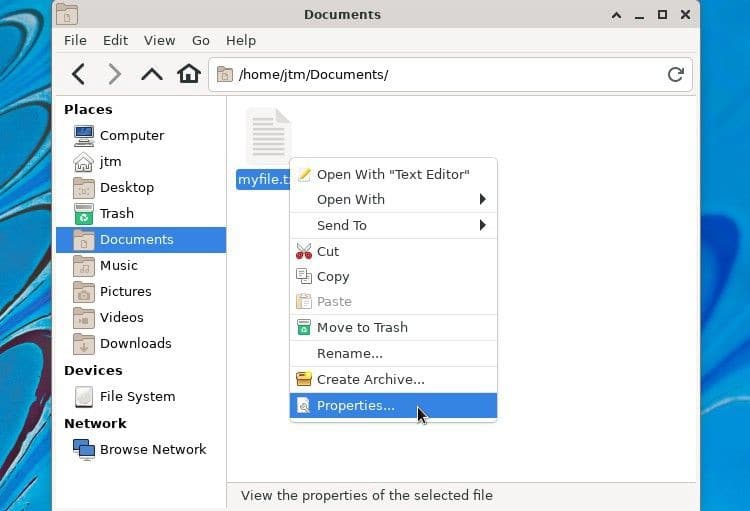
Task: Choose Cut from context menu
Action: [393, 251]
